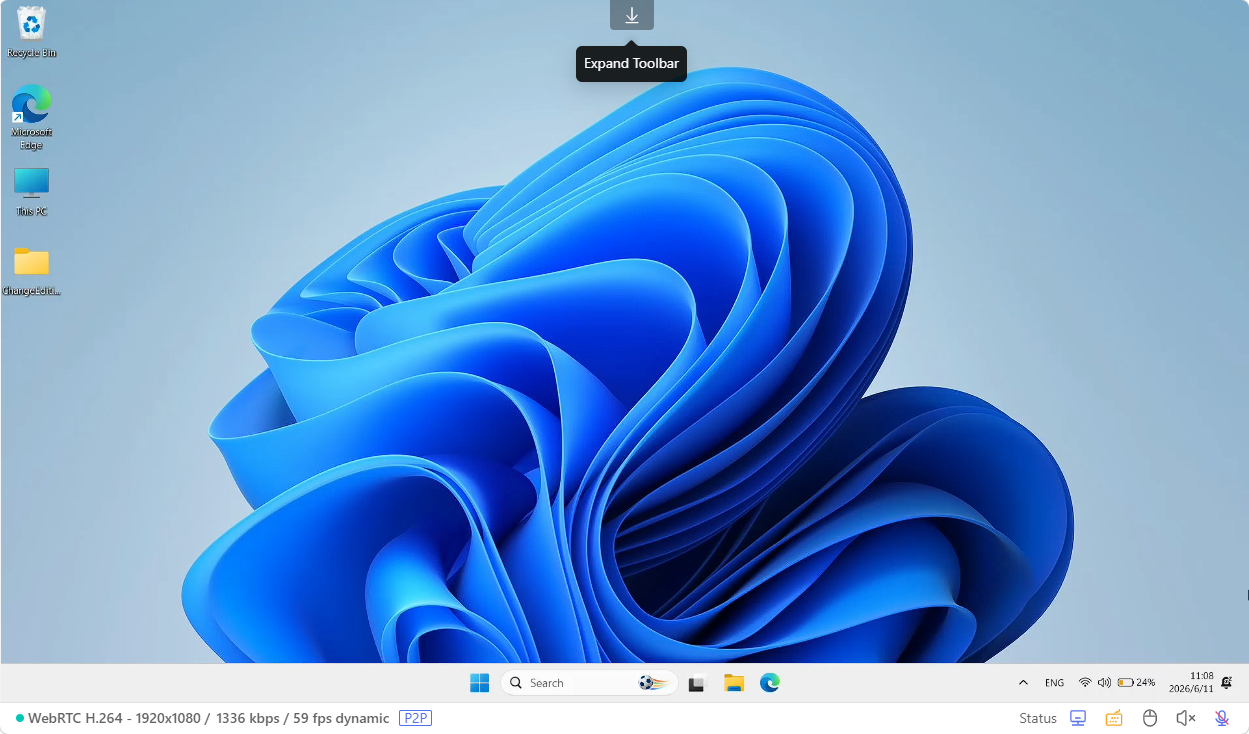Open the Windows Start menu
1249x734 pixels.
point(480,683)
